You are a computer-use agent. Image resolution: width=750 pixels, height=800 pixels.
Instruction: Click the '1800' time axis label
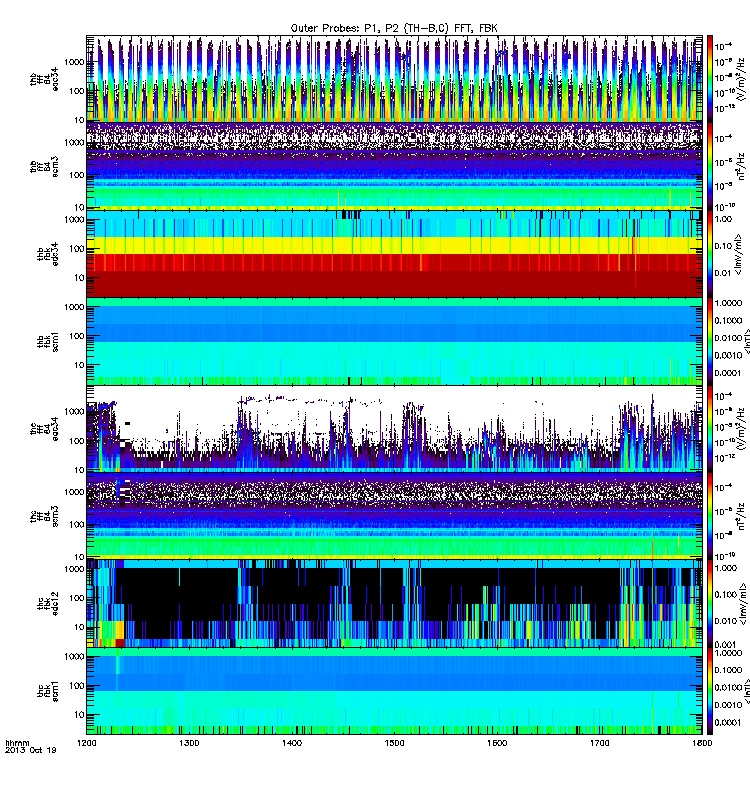tap(702, 743)
